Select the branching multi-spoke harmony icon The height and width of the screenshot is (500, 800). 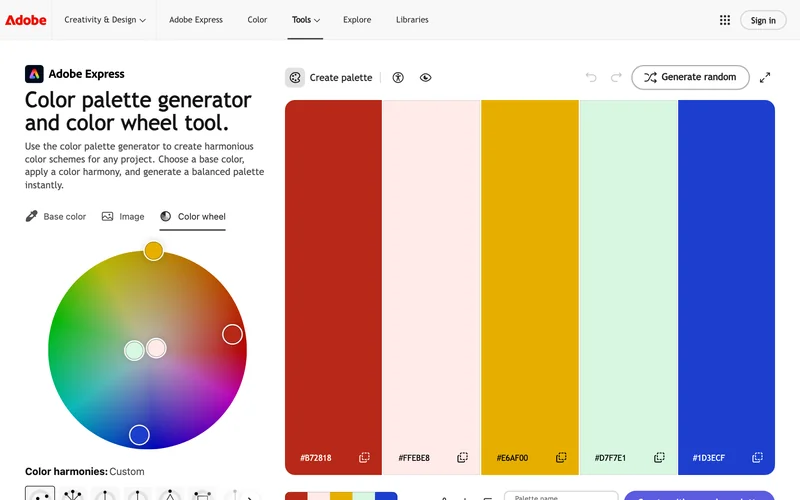point(72,494)
